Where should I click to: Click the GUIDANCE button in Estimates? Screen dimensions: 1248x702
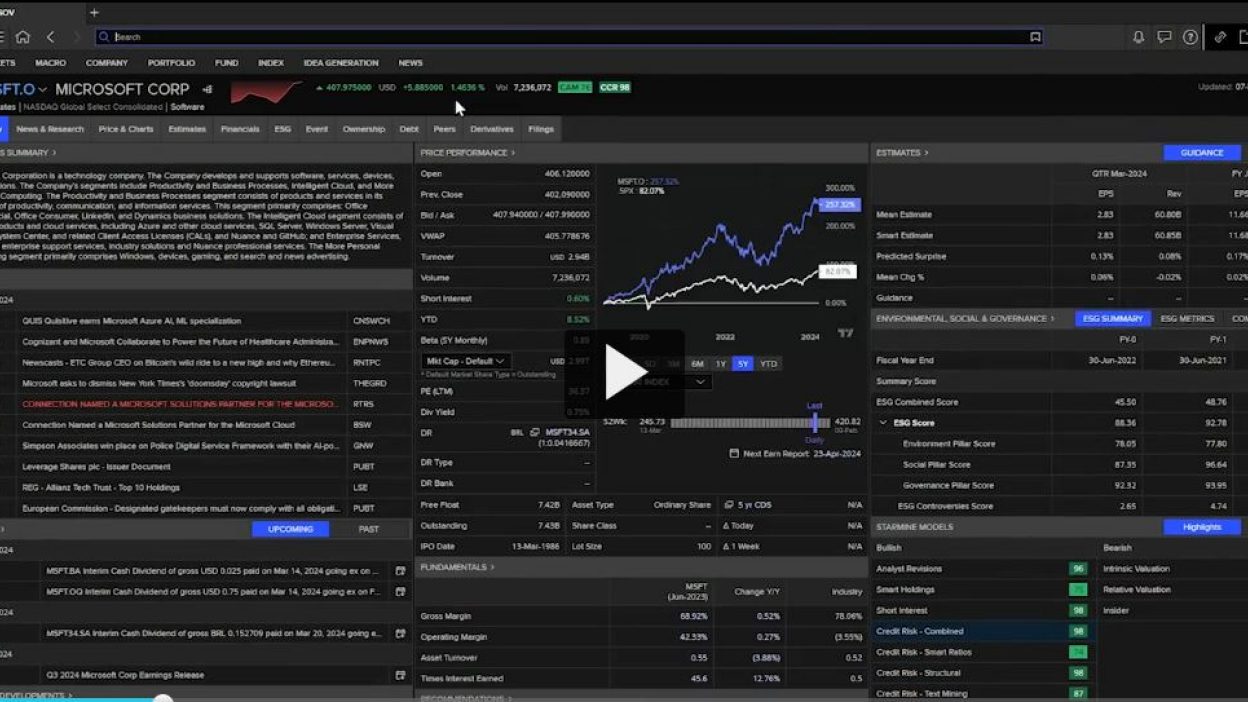(1201, 153)
